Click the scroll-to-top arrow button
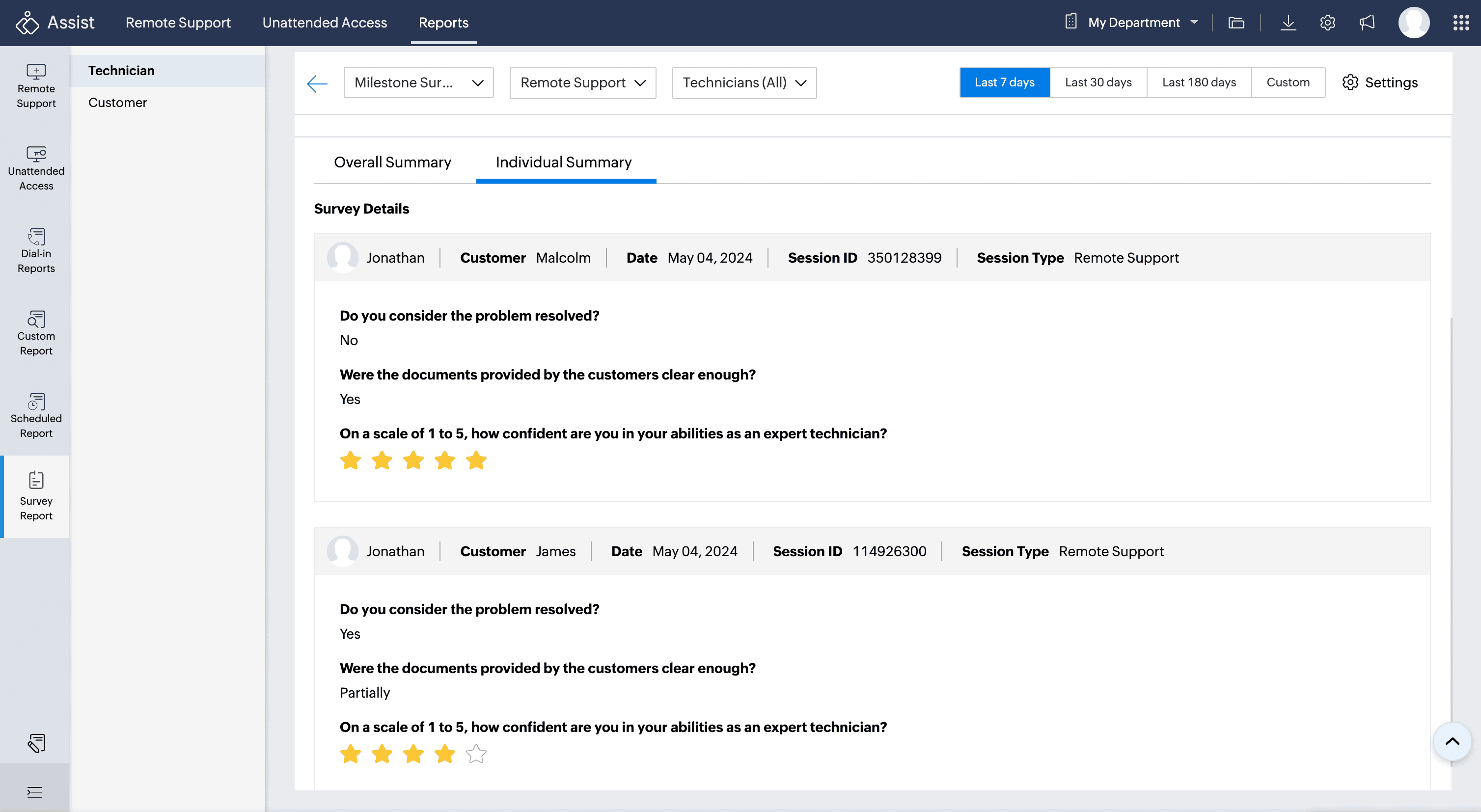Screen dimensions: 1481x812 (x=1451, y=741)
